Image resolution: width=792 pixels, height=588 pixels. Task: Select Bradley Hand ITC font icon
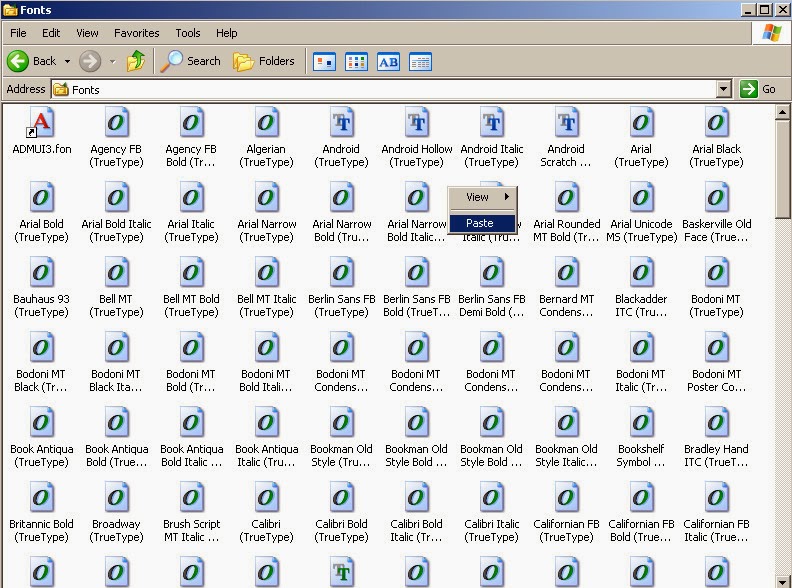tap(716, 437)
